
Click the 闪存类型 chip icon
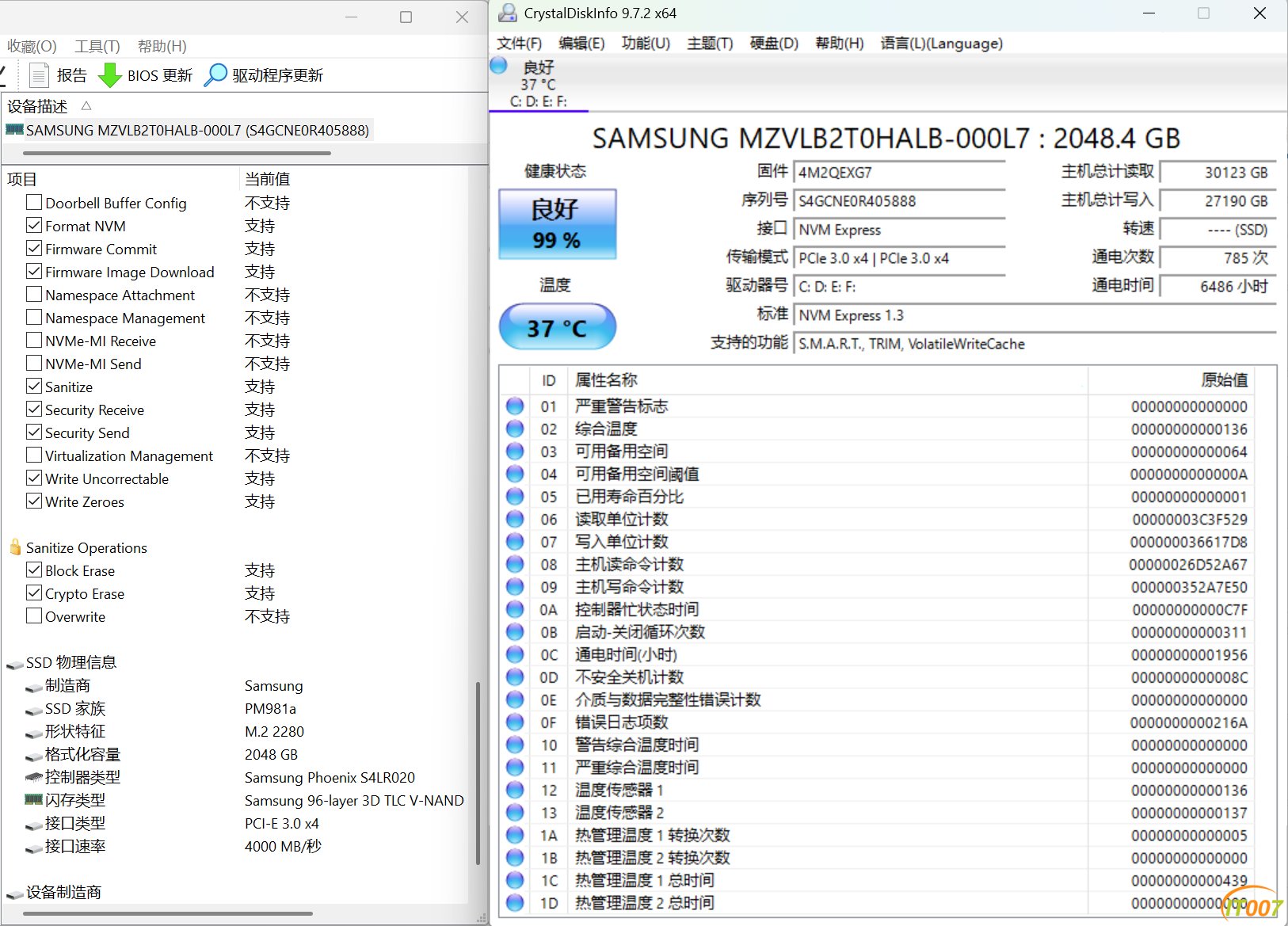tap(33, 800)
